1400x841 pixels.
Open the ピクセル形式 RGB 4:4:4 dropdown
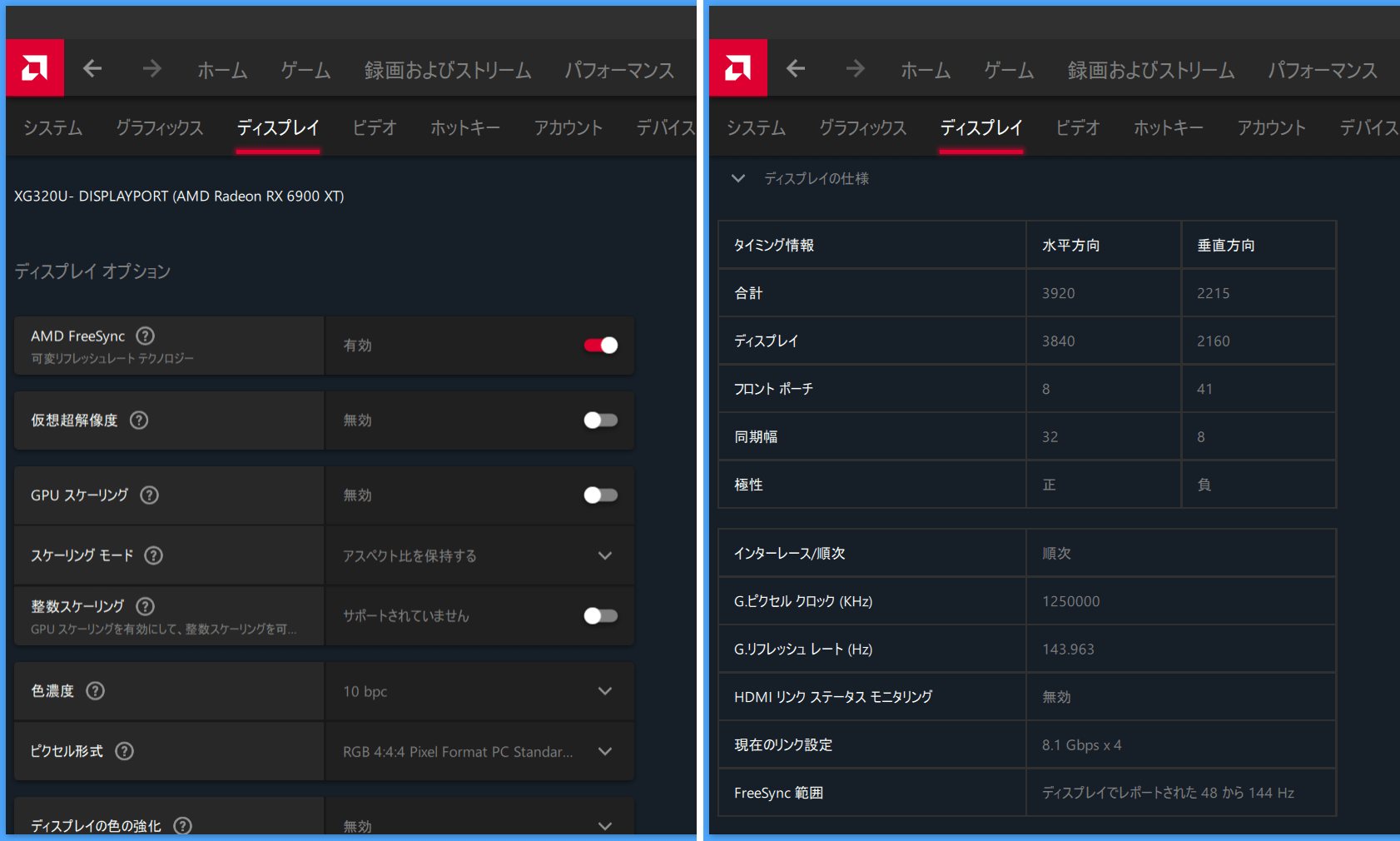click(x=479, y=751)
